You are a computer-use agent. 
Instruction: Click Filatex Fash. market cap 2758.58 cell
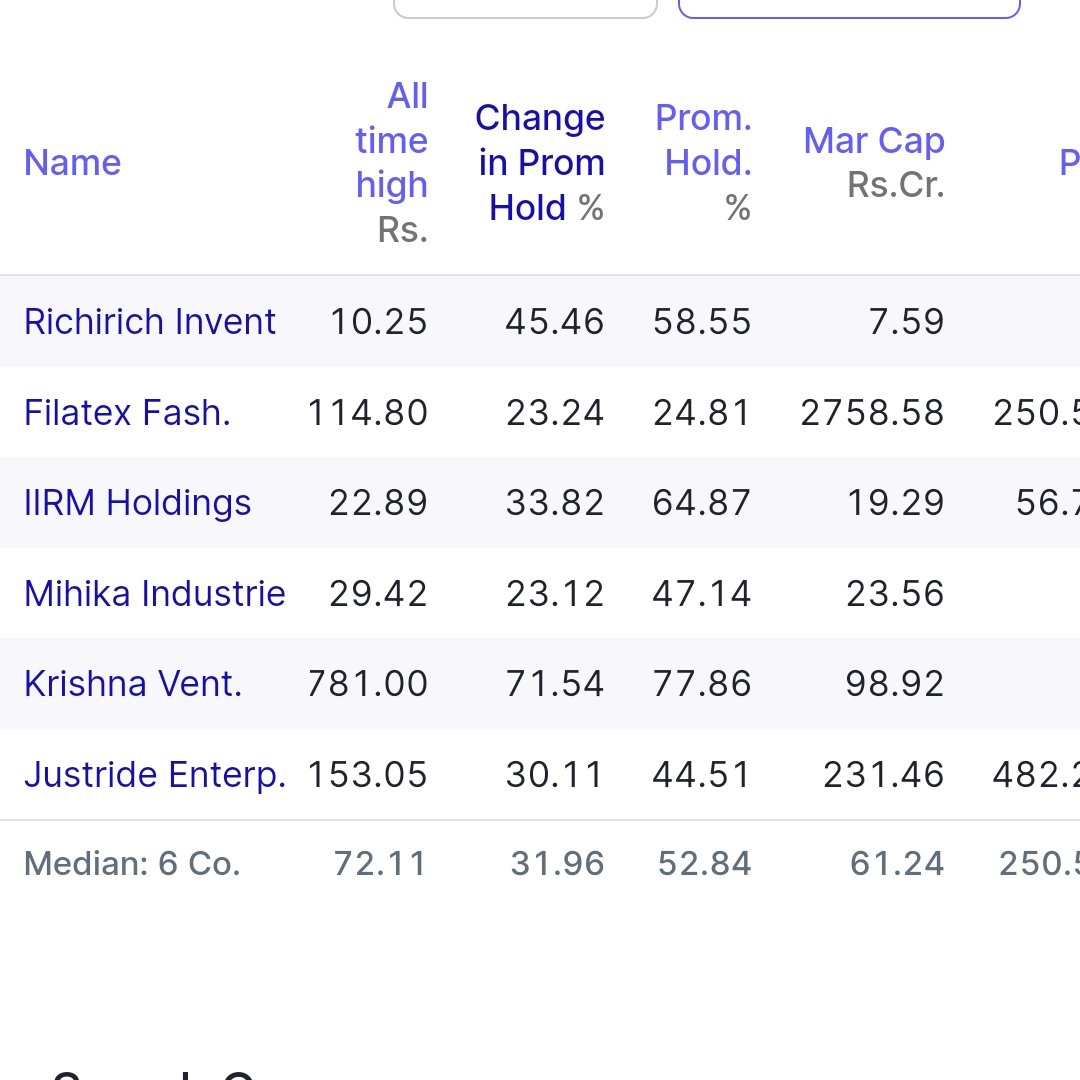(x=872, y=413)
